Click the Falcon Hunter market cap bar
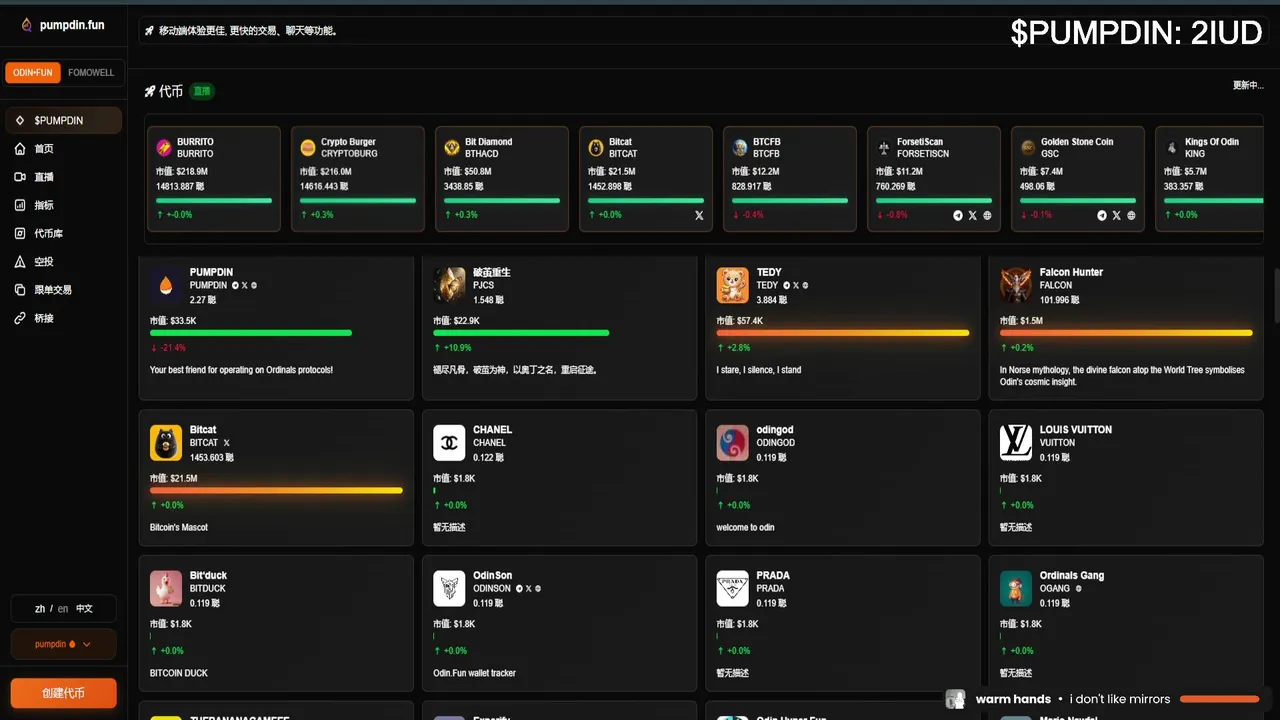This screenshot has height=720, width=1280. [x=1126, y=332]
